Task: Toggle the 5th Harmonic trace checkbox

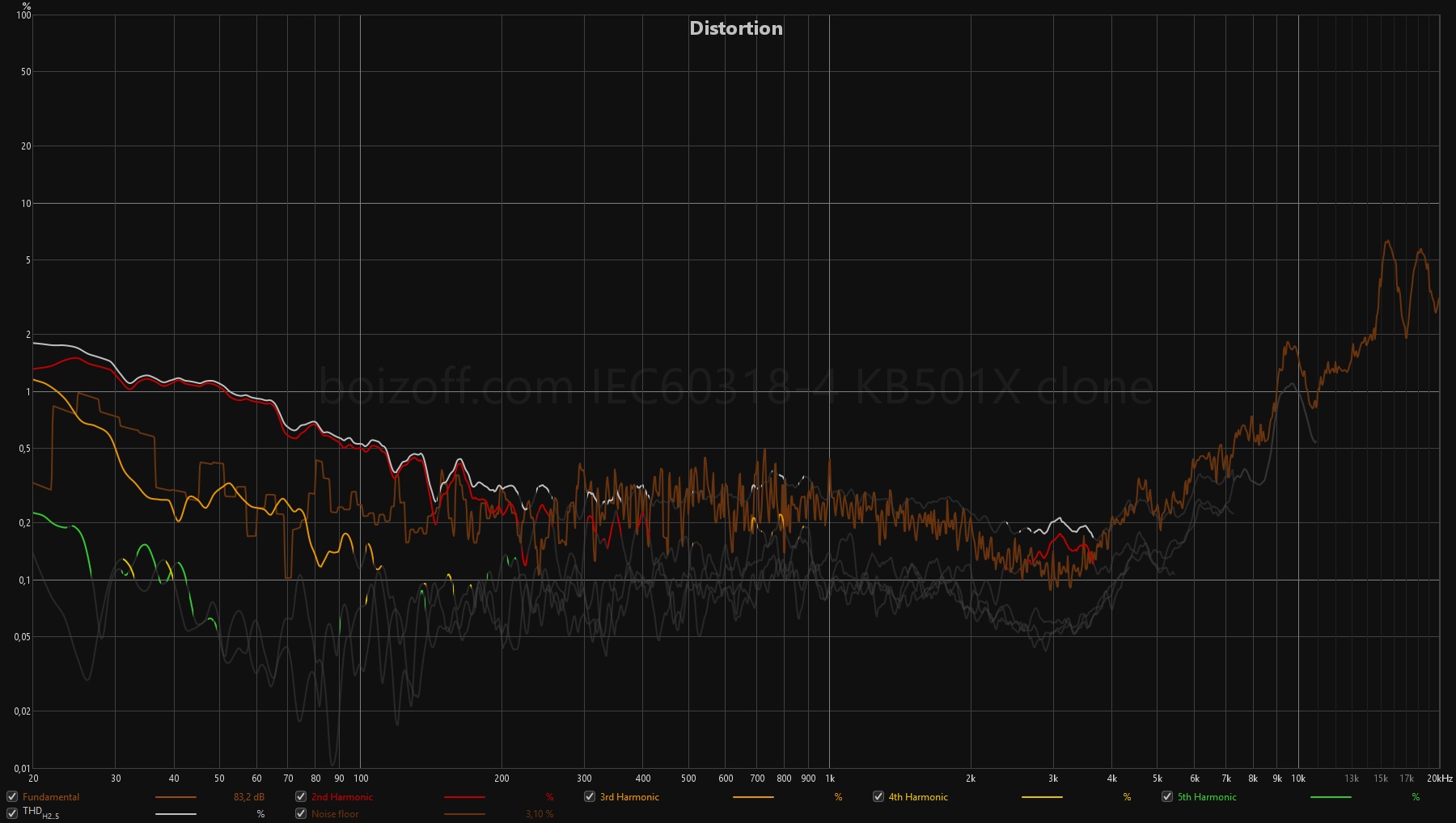Action: pyautogui.click(x=1167, y=796)
